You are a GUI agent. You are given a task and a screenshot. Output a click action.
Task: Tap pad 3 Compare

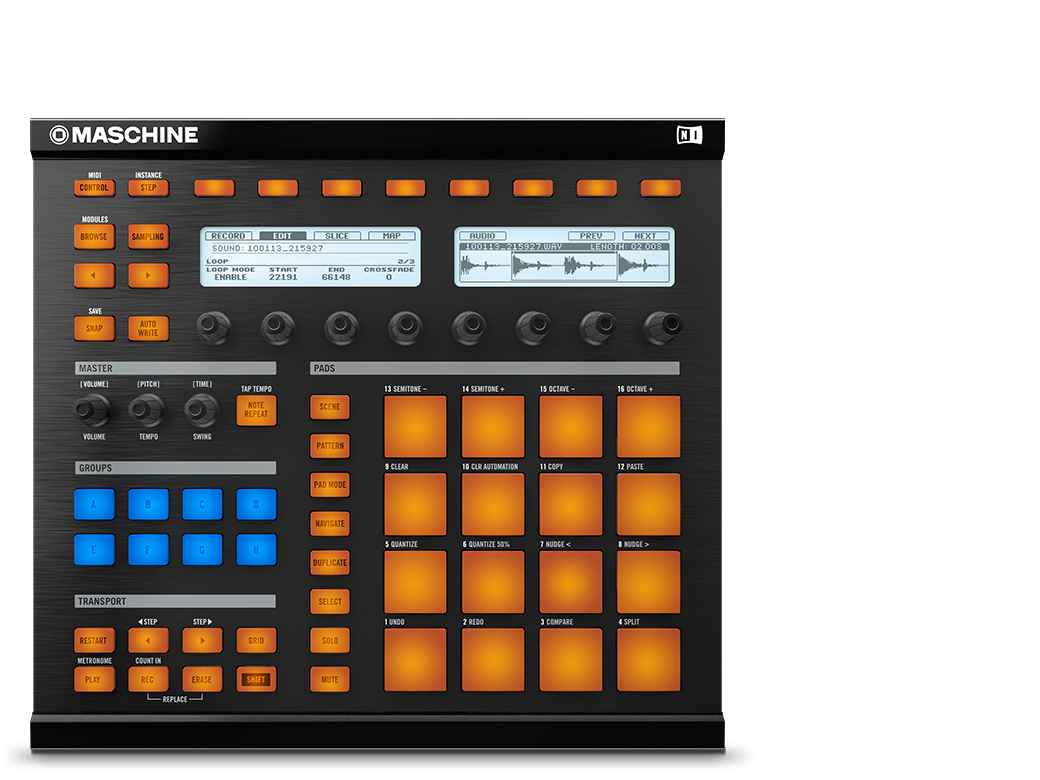point(570,660)
